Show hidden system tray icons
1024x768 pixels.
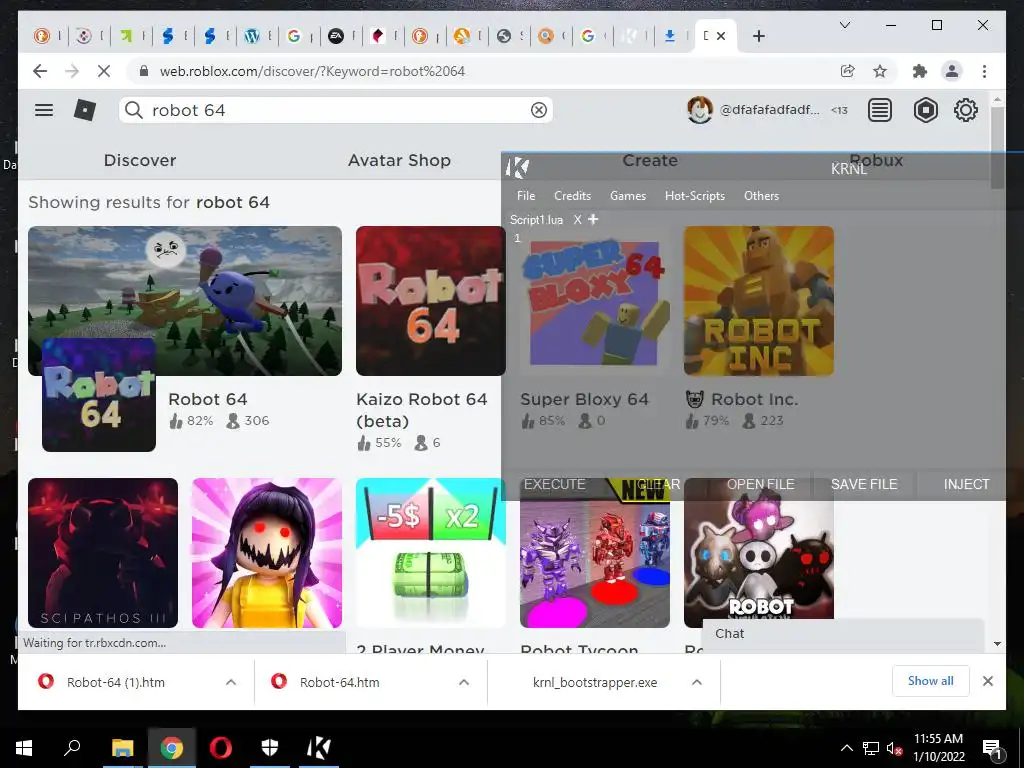[846, 748]
